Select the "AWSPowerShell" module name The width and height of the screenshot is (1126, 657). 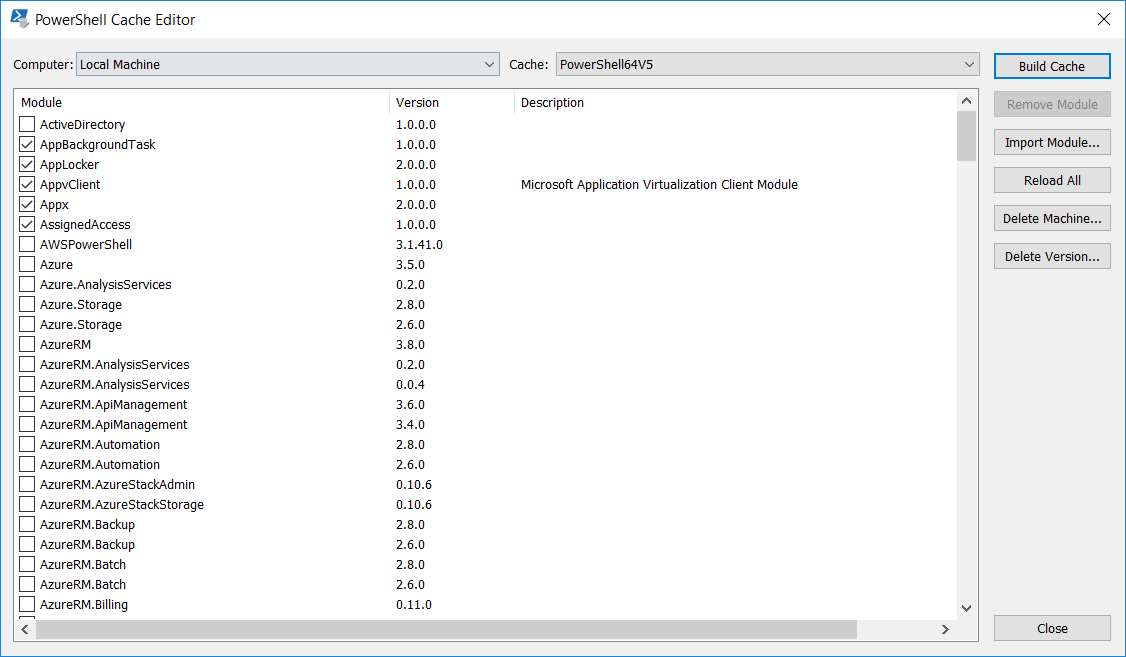coord(86,245)
